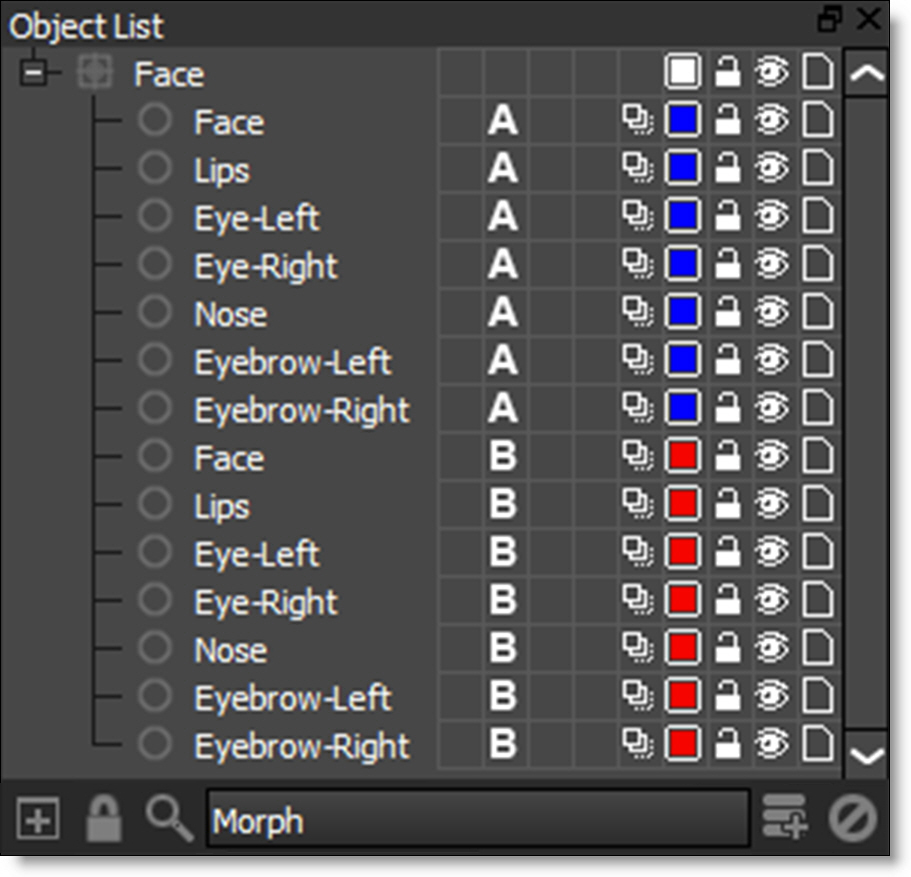Click the circle-slash icon at bottom right
911x877 pixels.
[852, 819]
